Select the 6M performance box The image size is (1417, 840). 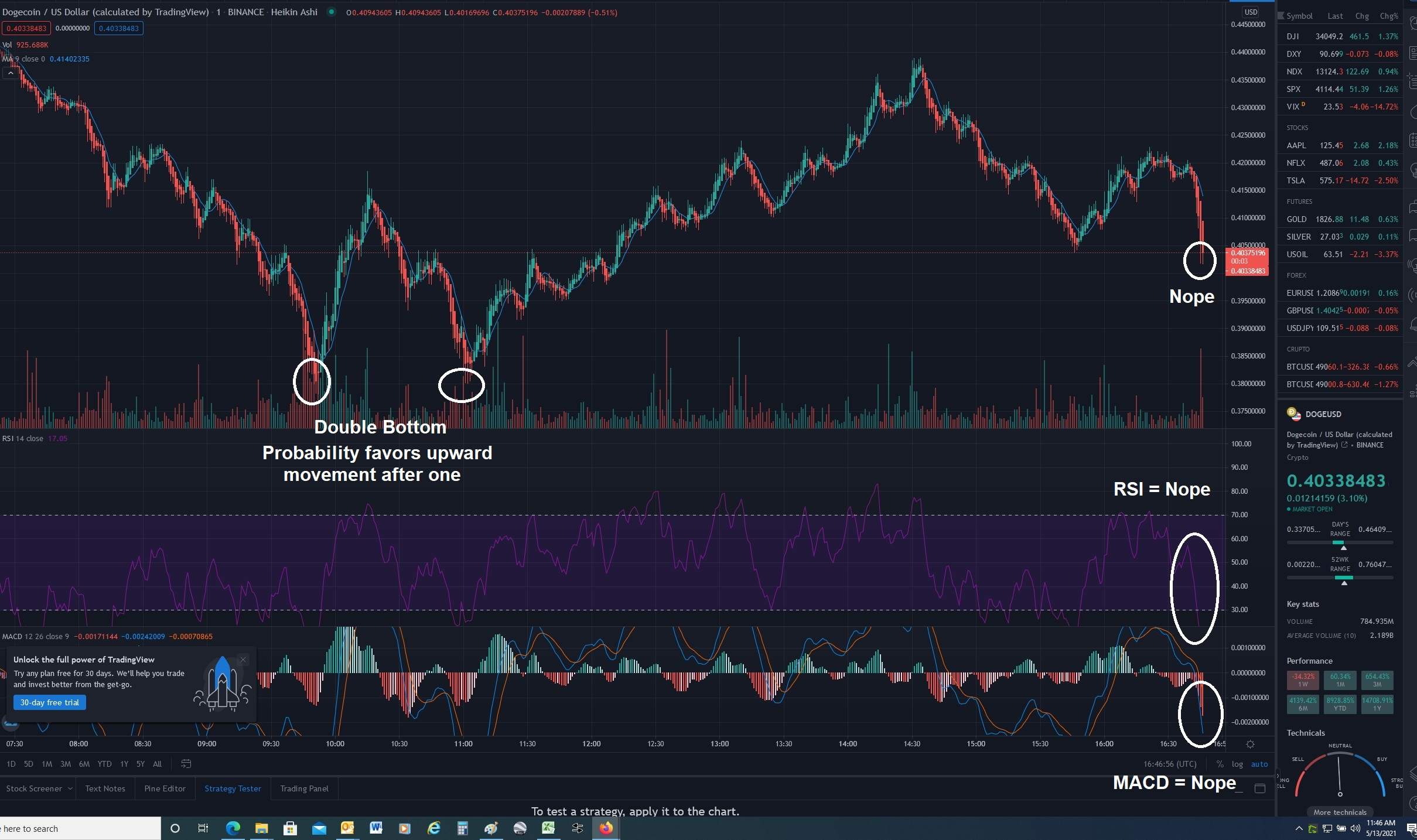pyautogui.click(x=1303, y=704)
